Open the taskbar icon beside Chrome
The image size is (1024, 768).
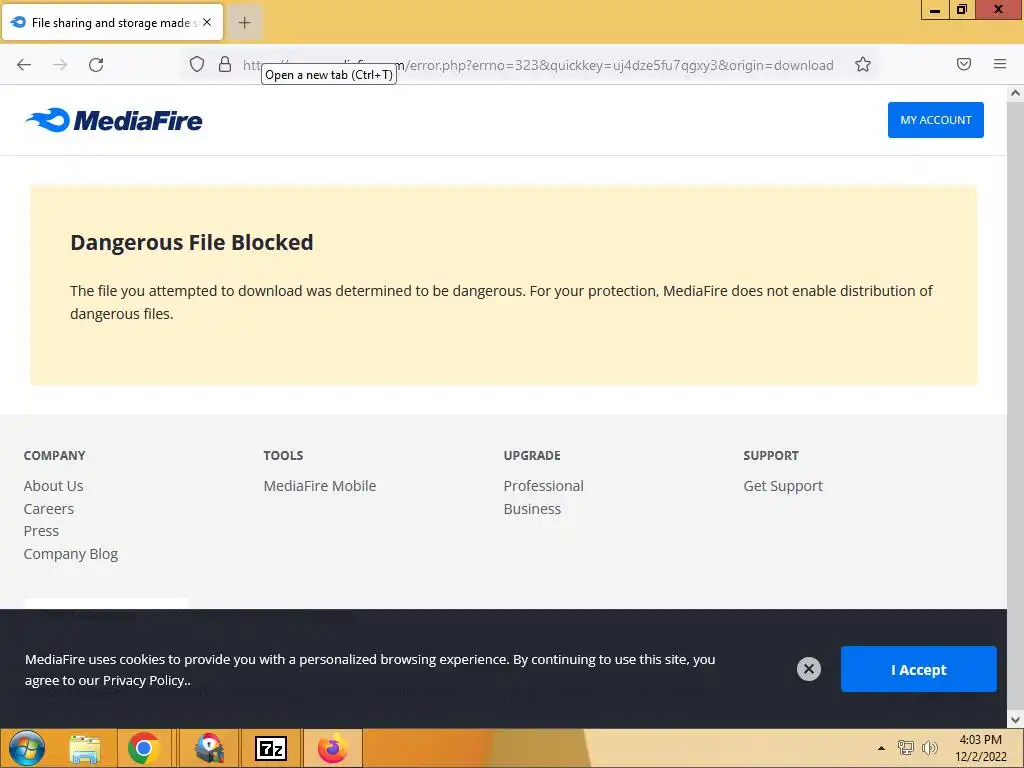[x=209, y=748]
